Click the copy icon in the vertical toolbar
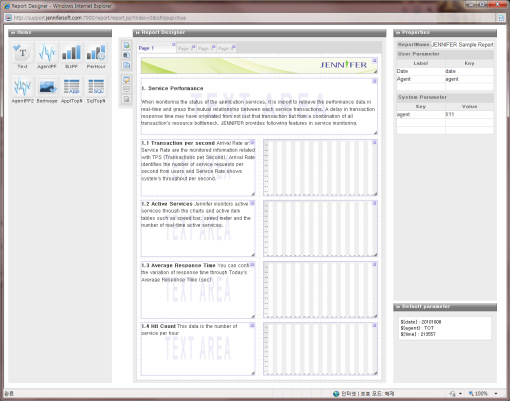 (x=127, y=55)
